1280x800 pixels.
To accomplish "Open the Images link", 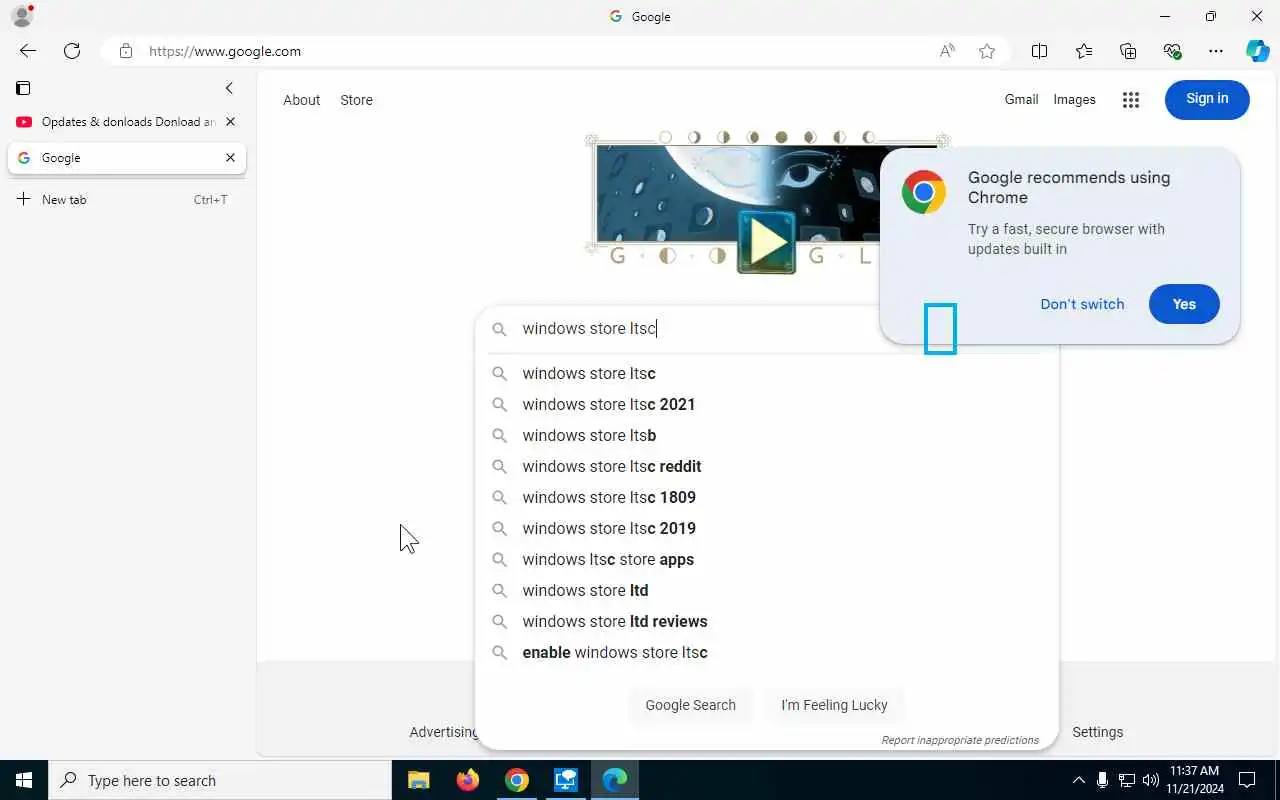I will [x=1074, y=99].
